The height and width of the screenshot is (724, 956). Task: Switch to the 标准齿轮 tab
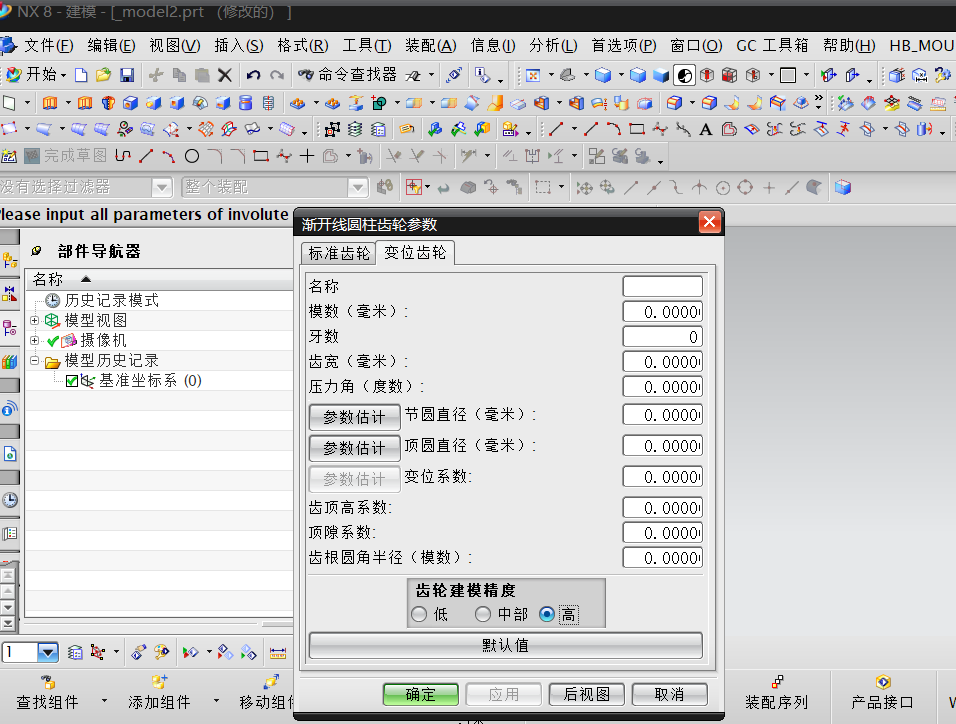click(x=339, y=253)
